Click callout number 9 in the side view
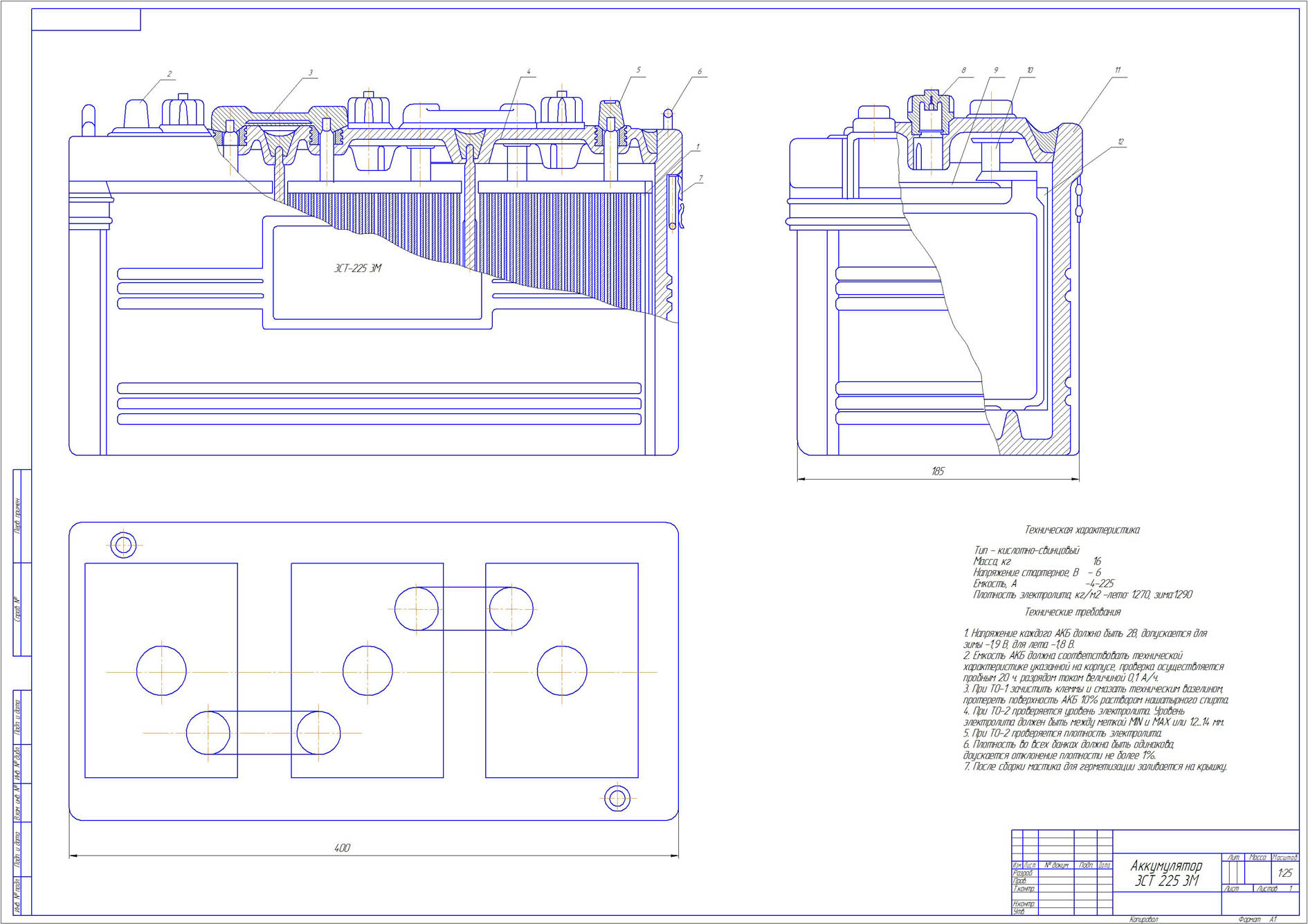This screenshot has width=1308, height=924. 996,70
